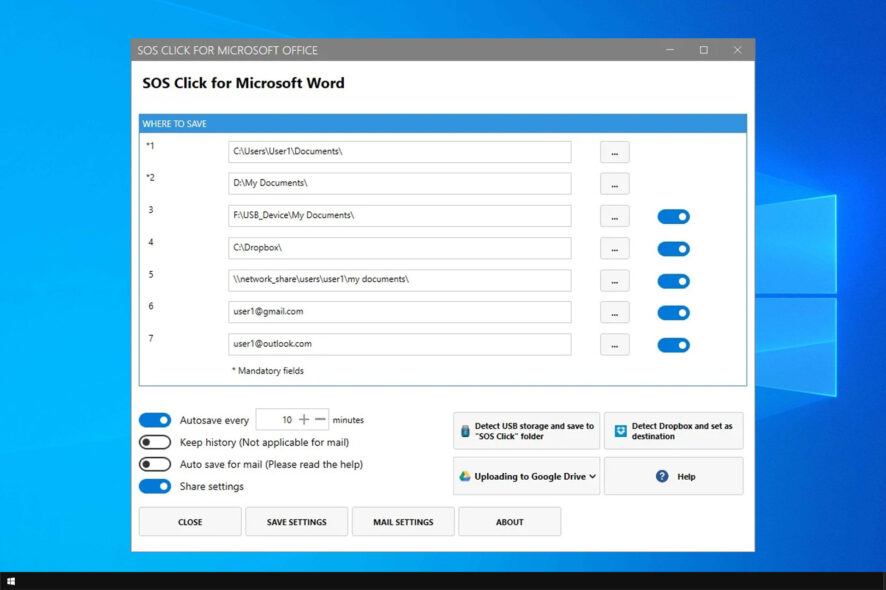Browse for the D:\My Documents\ path
The image size is (886, 590).
[x=615, y=184]
